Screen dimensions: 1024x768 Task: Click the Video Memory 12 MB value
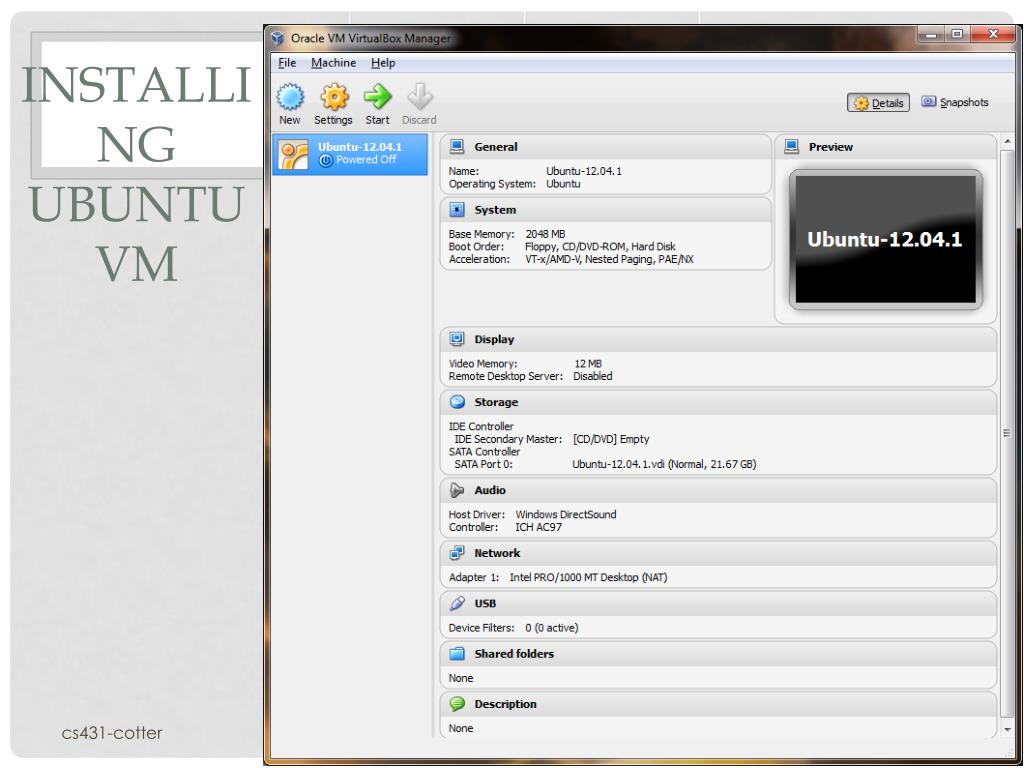coord(588,364)
